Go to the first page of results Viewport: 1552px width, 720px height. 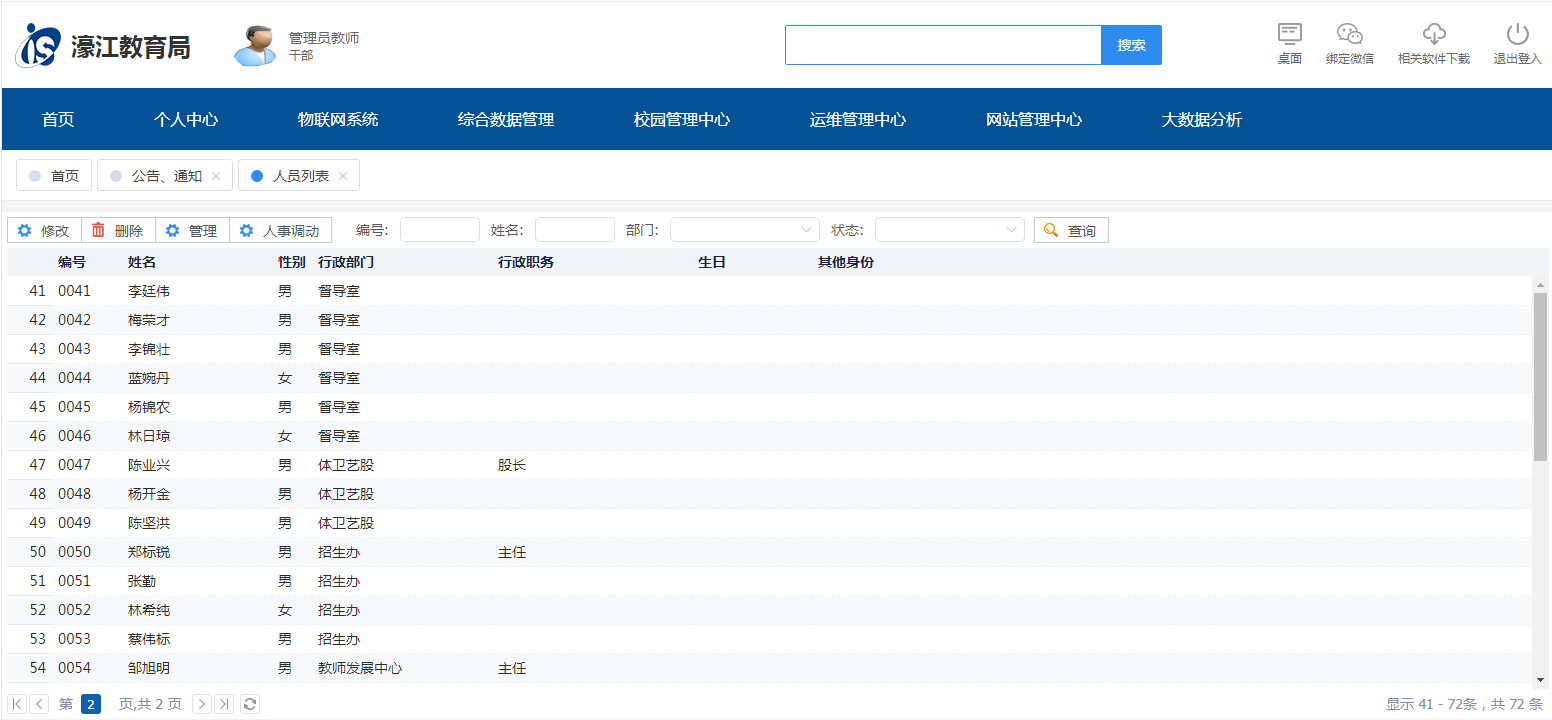point(17,704)
